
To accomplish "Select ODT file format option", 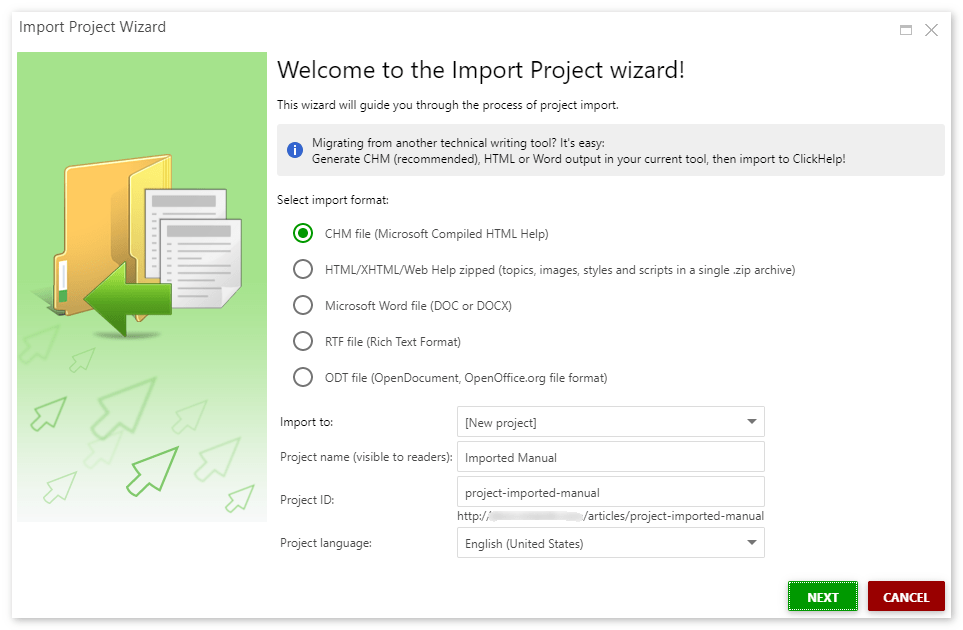I will point(302,377).
